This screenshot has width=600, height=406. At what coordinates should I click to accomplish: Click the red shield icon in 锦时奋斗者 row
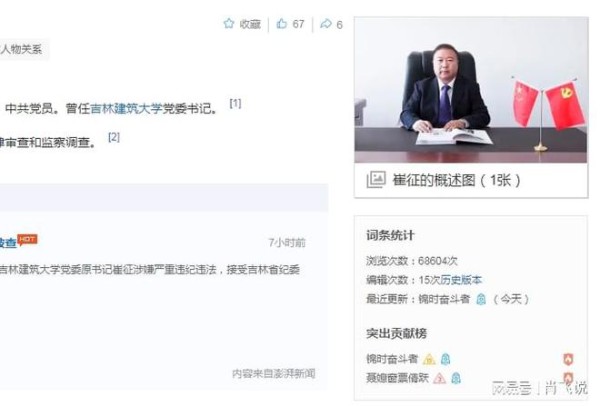pyautogui.click(x=568, y=359)
